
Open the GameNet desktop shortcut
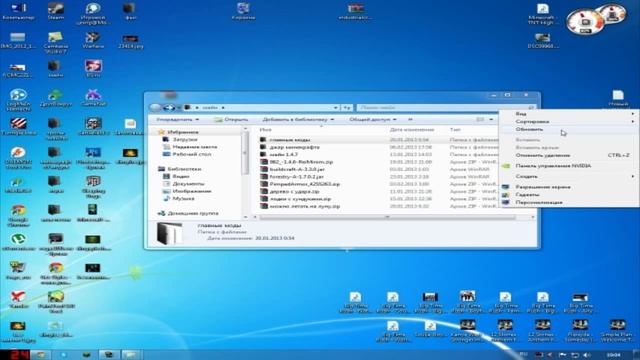[93, 98]
